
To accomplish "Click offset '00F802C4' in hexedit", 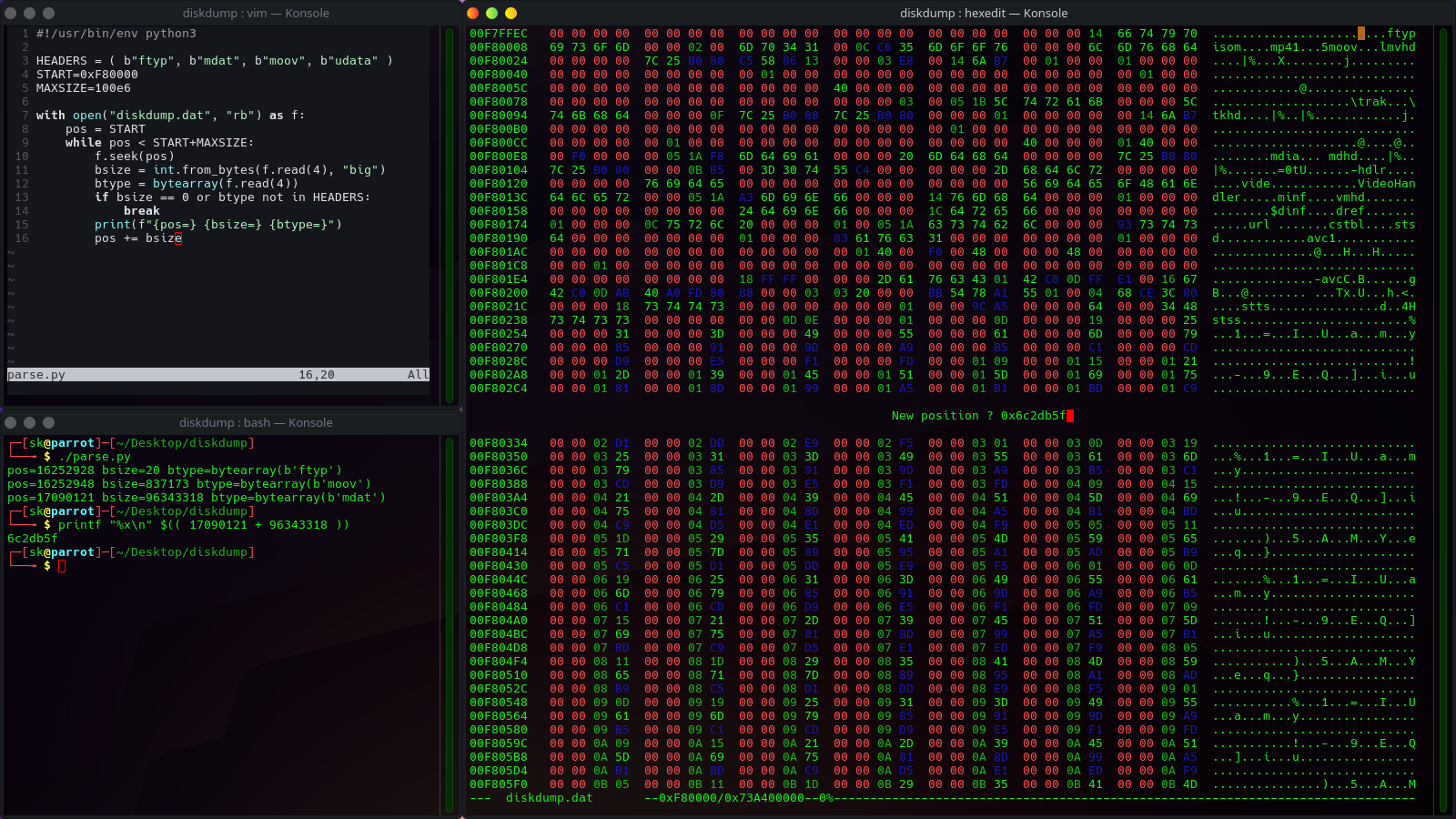I will (499, 389).
